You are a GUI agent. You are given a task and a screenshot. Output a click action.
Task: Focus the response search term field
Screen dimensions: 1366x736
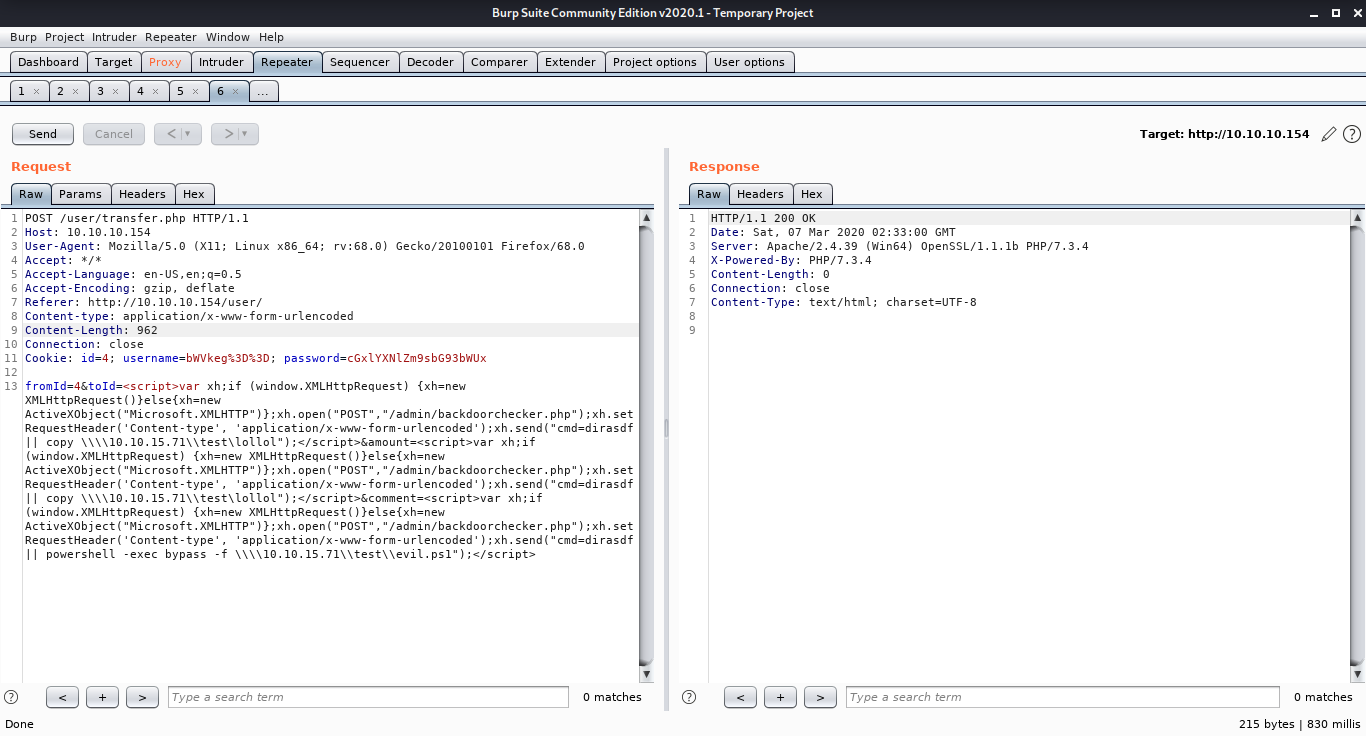pos(1063,697)
